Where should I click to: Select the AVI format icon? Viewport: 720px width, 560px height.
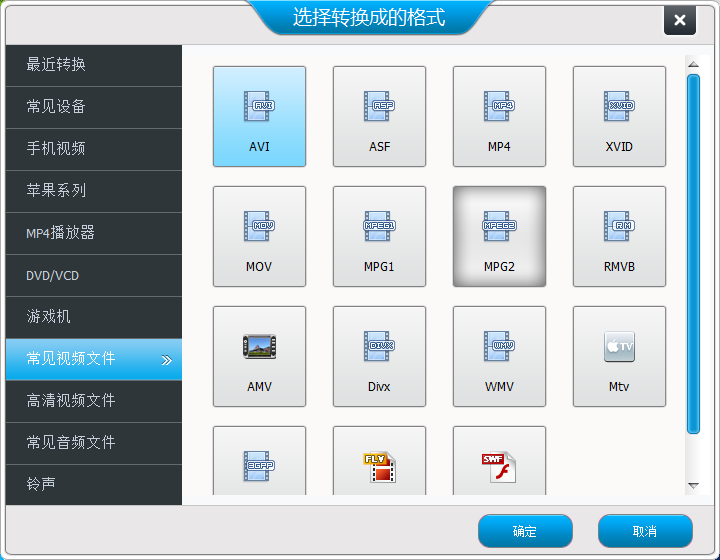[259, 106]
